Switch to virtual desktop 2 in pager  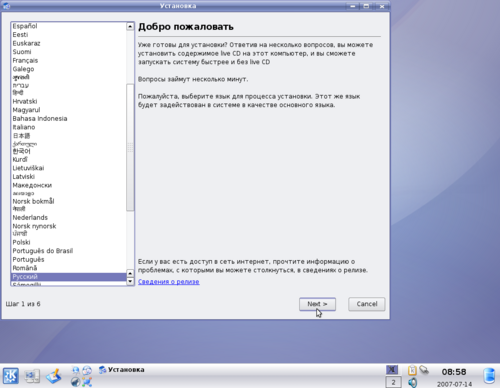(393, 382)
